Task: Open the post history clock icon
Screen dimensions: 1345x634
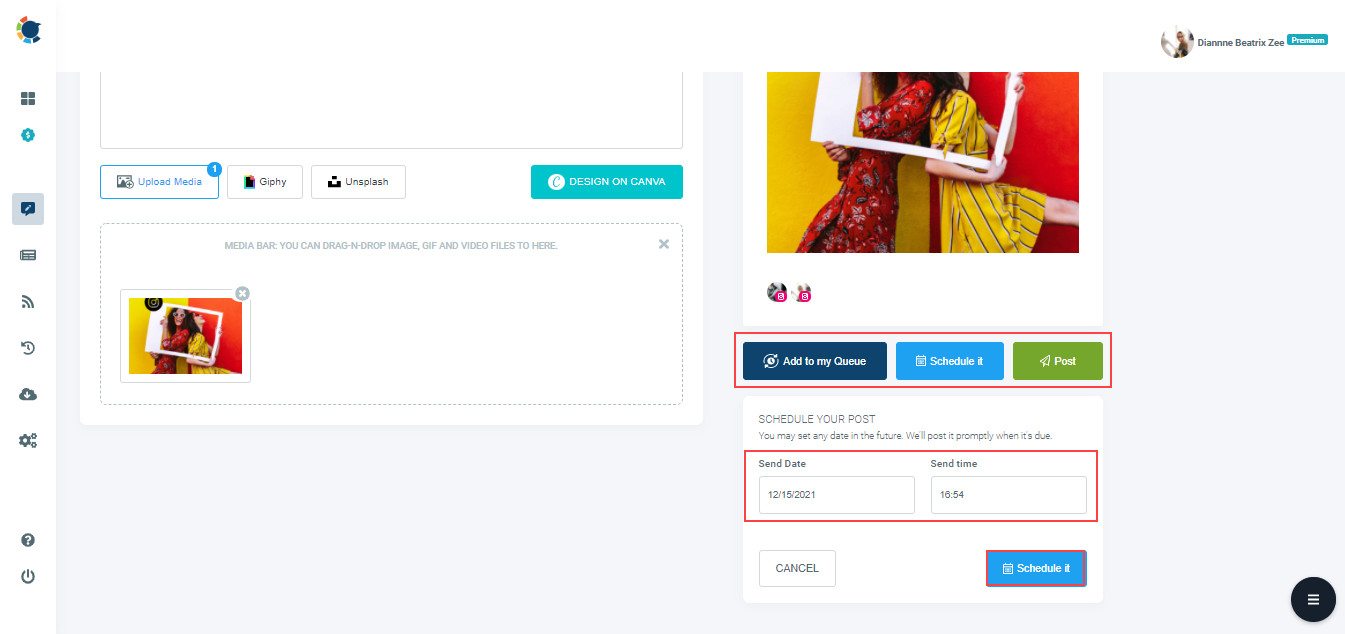Action: [x=28, y=348]
